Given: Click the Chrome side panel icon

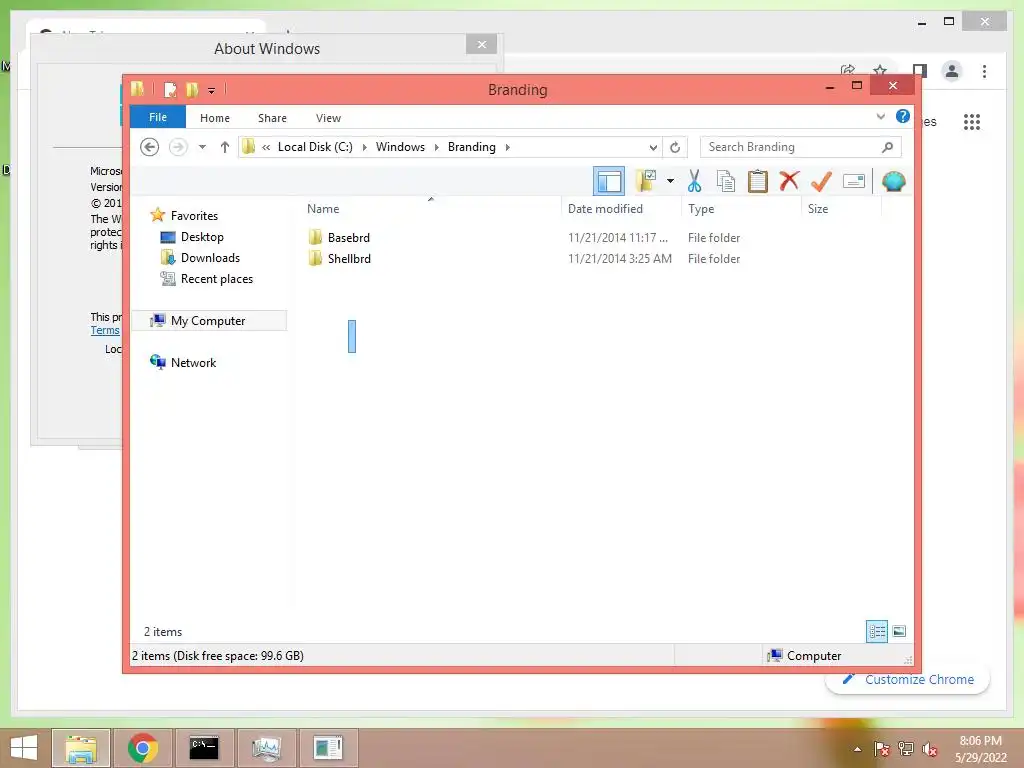Looking at the screenshot, I should click(x=920, y=71).
